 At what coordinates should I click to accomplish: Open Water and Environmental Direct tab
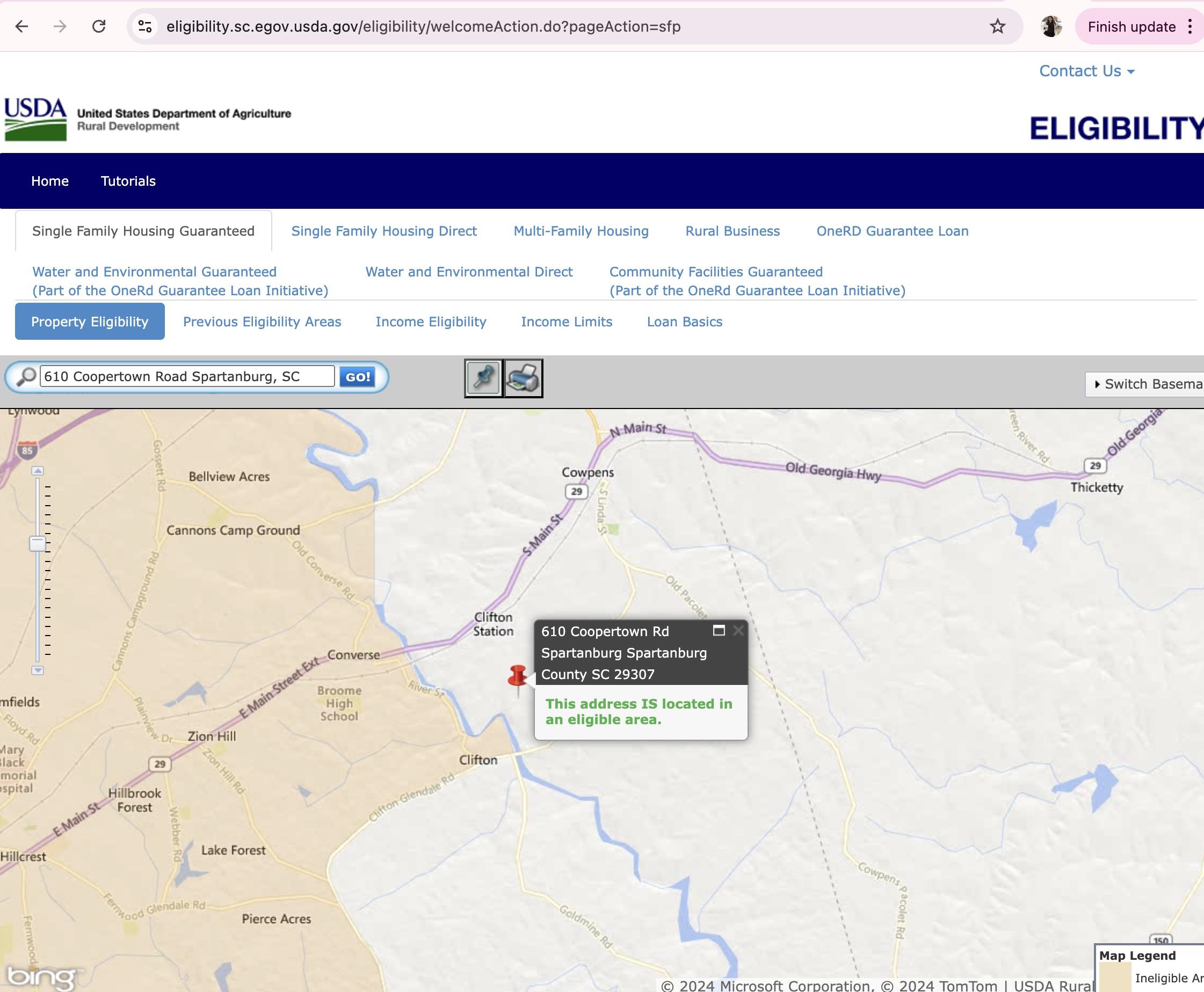click(469, 272)
